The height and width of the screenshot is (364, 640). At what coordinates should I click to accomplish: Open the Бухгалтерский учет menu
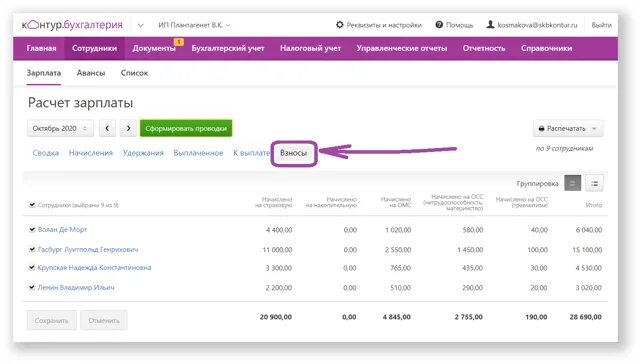pyautogui.click(x=228, y=48)
